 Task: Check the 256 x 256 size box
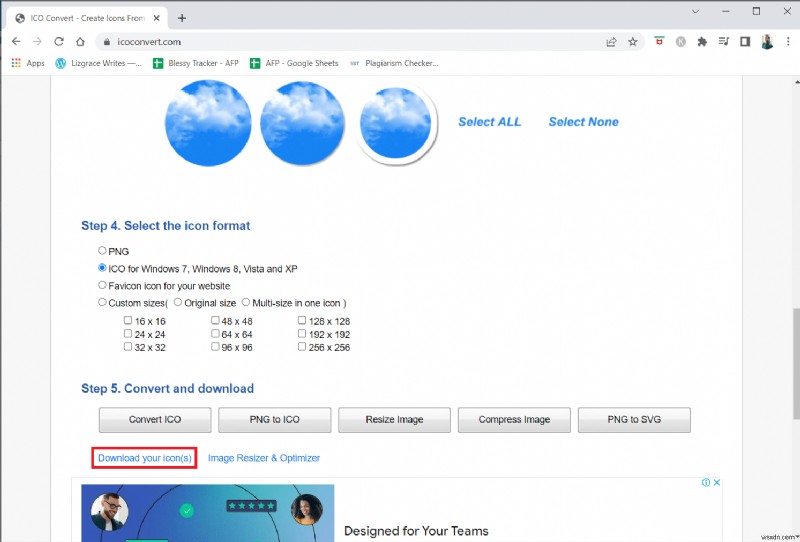(x=302, y=347)
